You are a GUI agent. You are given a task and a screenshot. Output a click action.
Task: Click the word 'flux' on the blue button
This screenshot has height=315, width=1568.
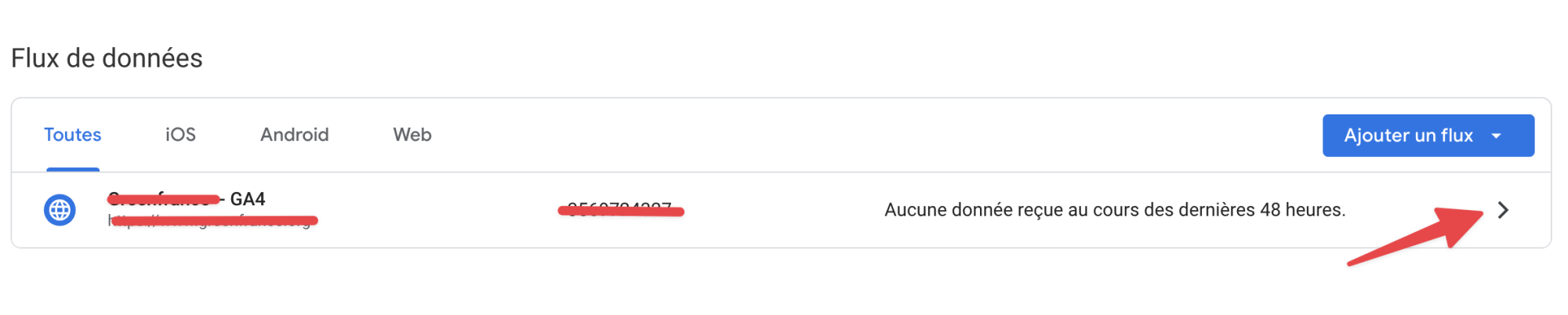1457,136
